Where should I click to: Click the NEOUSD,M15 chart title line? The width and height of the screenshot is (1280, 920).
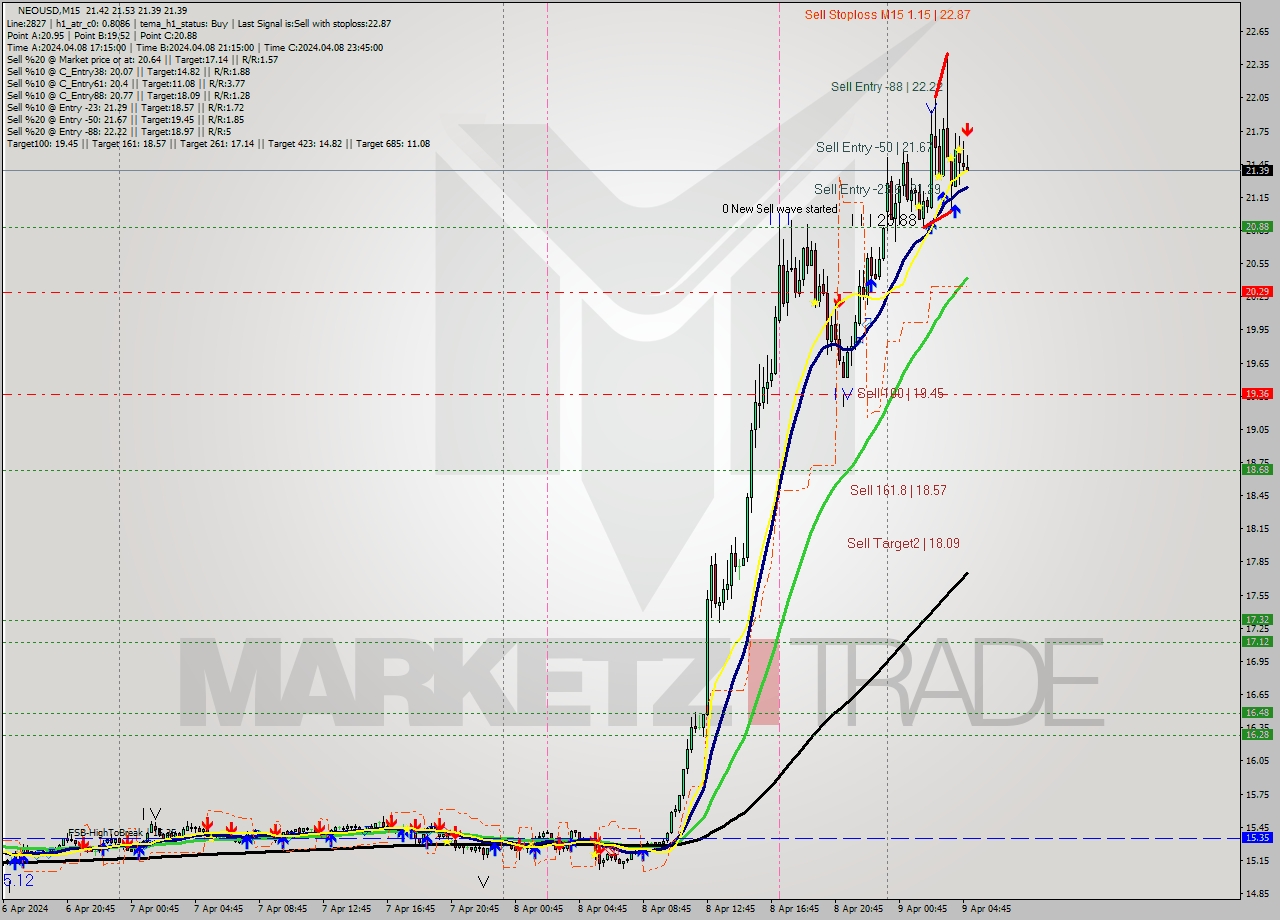[102, 11]
